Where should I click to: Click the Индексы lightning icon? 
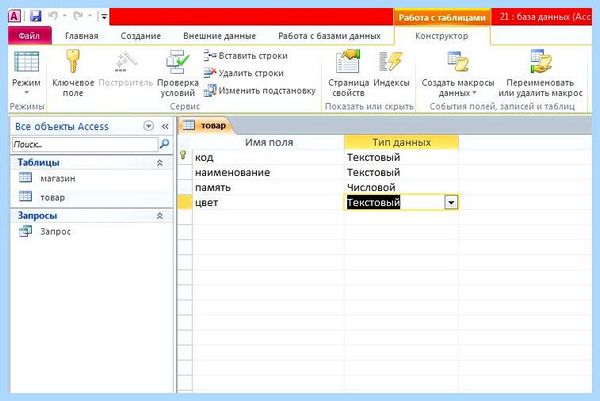391,61
